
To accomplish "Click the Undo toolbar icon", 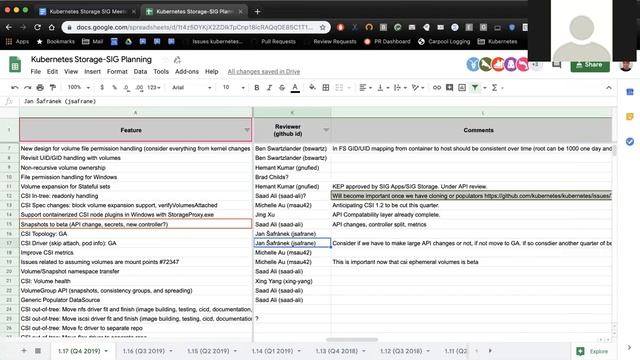I will pos(15,87).
